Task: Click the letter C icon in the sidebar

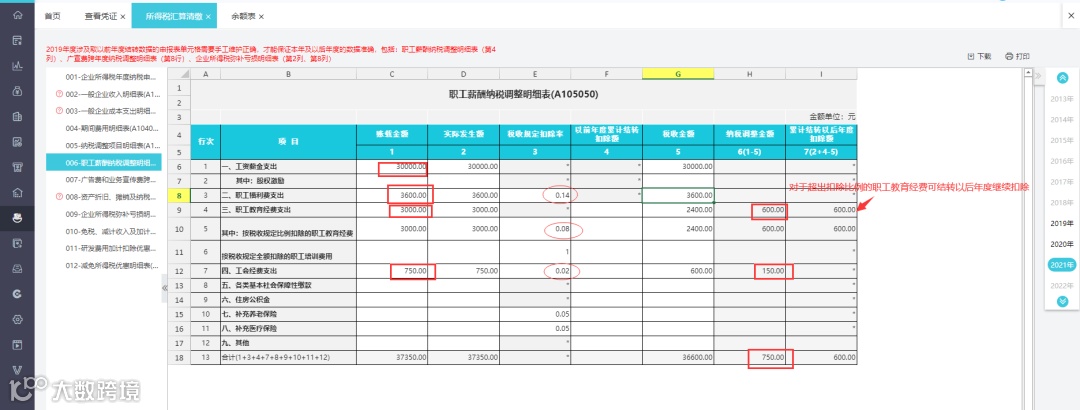Action: [17, 294]
